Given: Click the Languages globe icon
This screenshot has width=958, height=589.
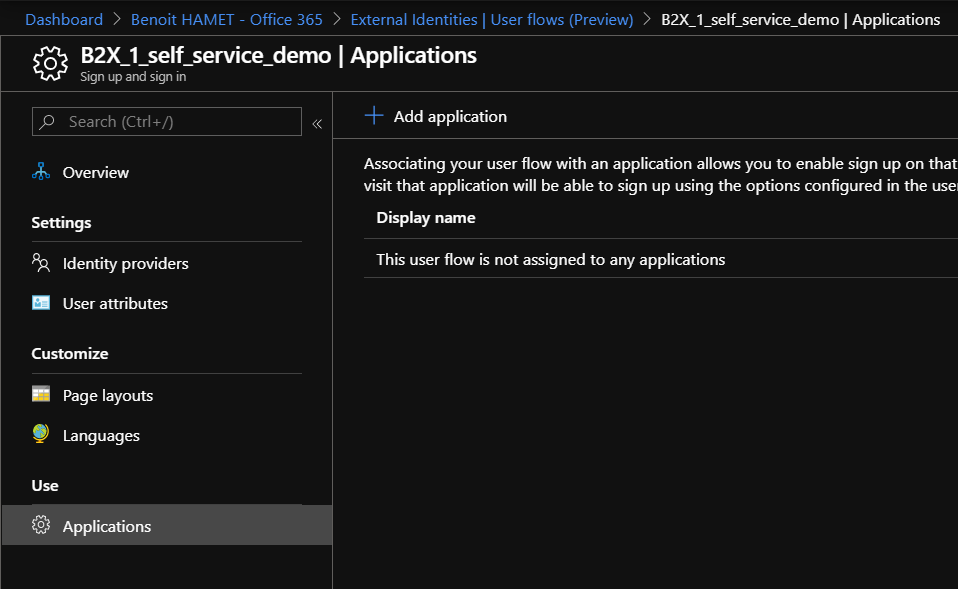Looking at the screenshot, I should pos(41,435).
